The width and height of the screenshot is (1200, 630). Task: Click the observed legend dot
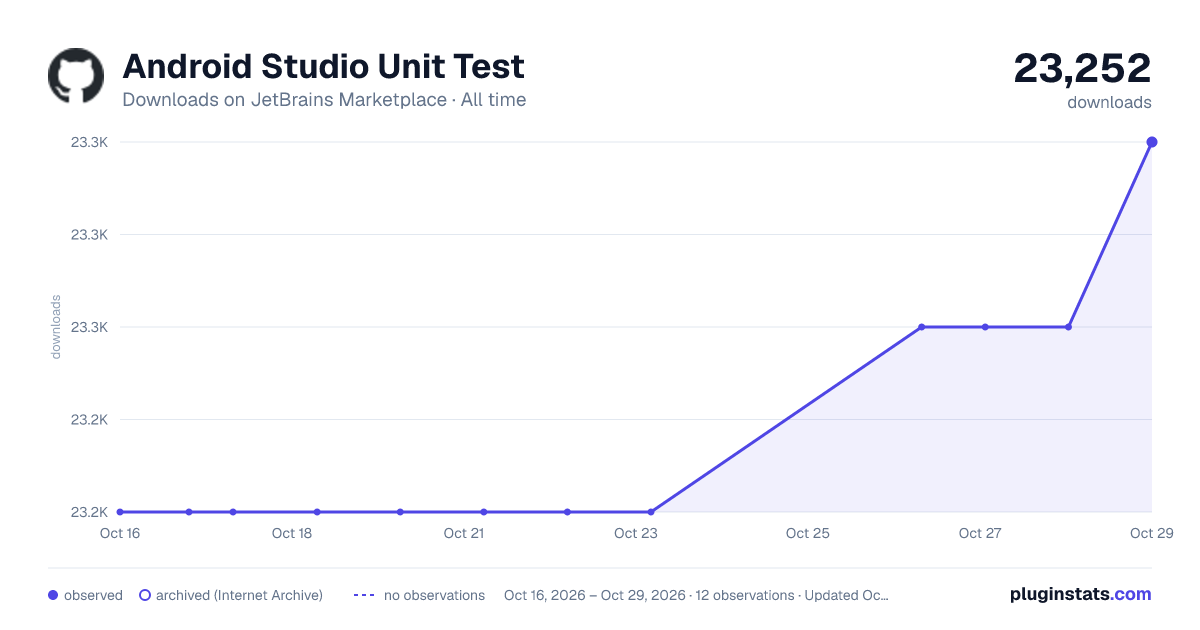53,595
